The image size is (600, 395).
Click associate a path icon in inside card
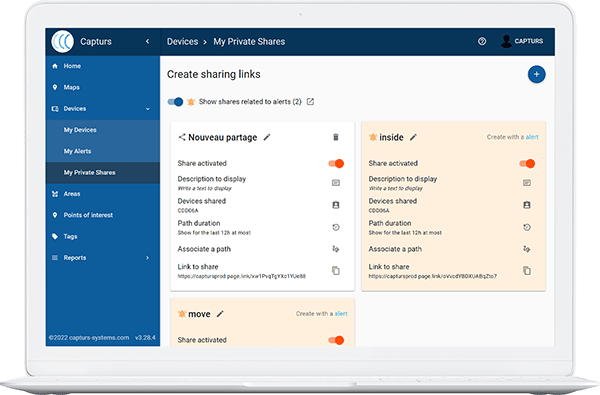[527, 249]
